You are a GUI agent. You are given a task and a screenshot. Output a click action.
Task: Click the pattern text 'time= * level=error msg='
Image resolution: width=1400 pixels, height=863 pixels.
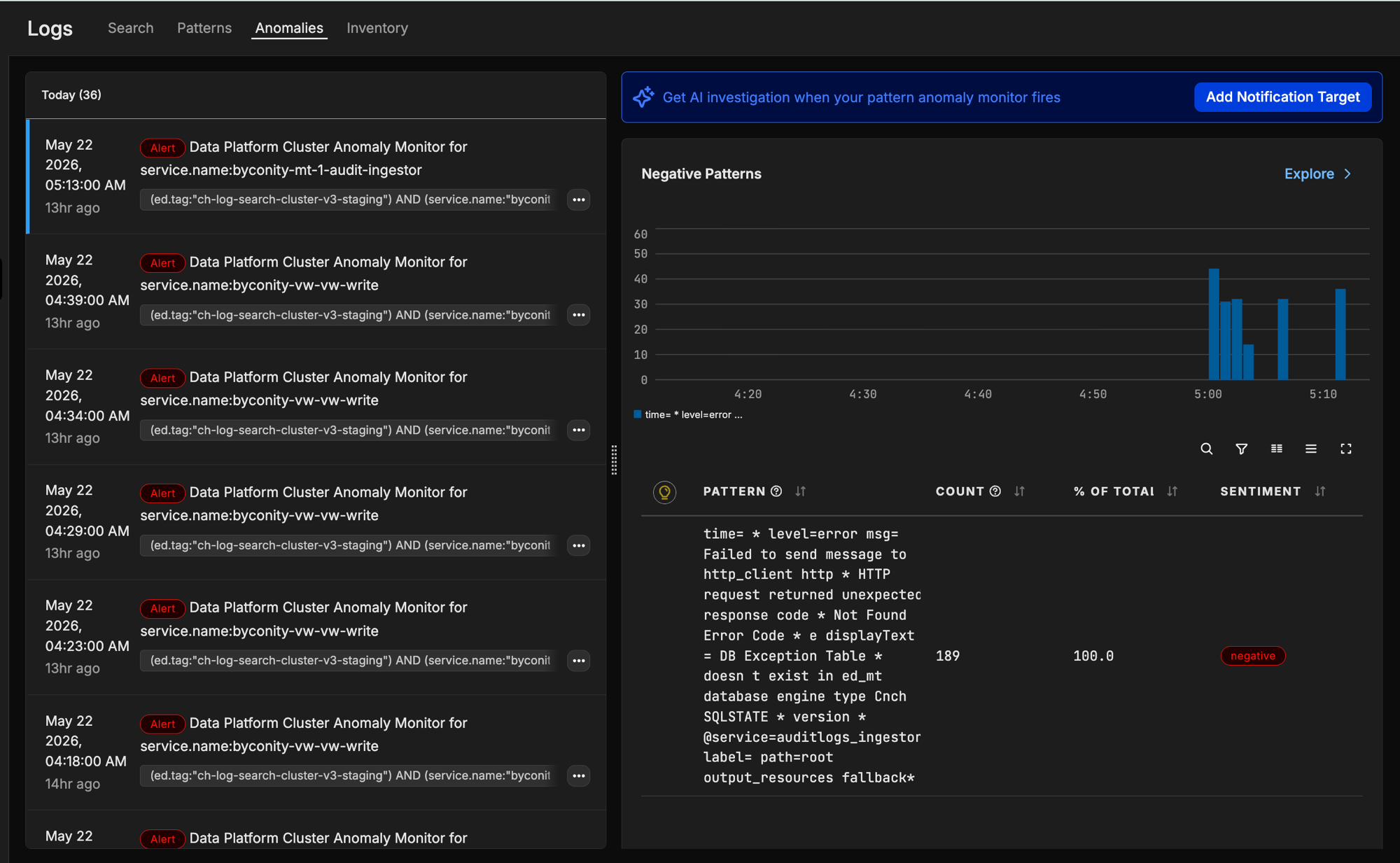click(800, 534)
